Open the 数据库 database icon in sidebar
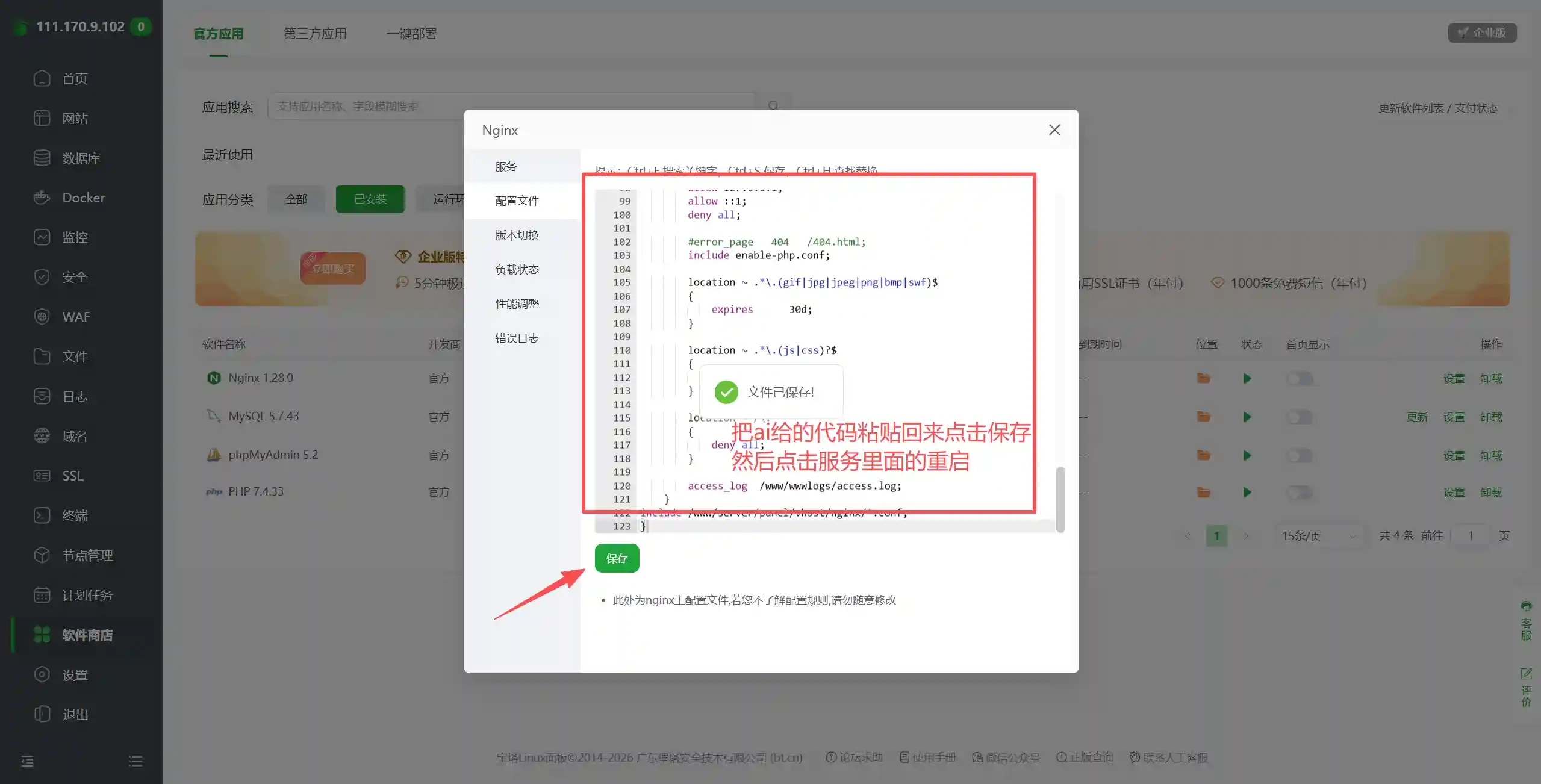Viewport: 1541px width, 784px height. pyautogui.click(x=42, y=158)
